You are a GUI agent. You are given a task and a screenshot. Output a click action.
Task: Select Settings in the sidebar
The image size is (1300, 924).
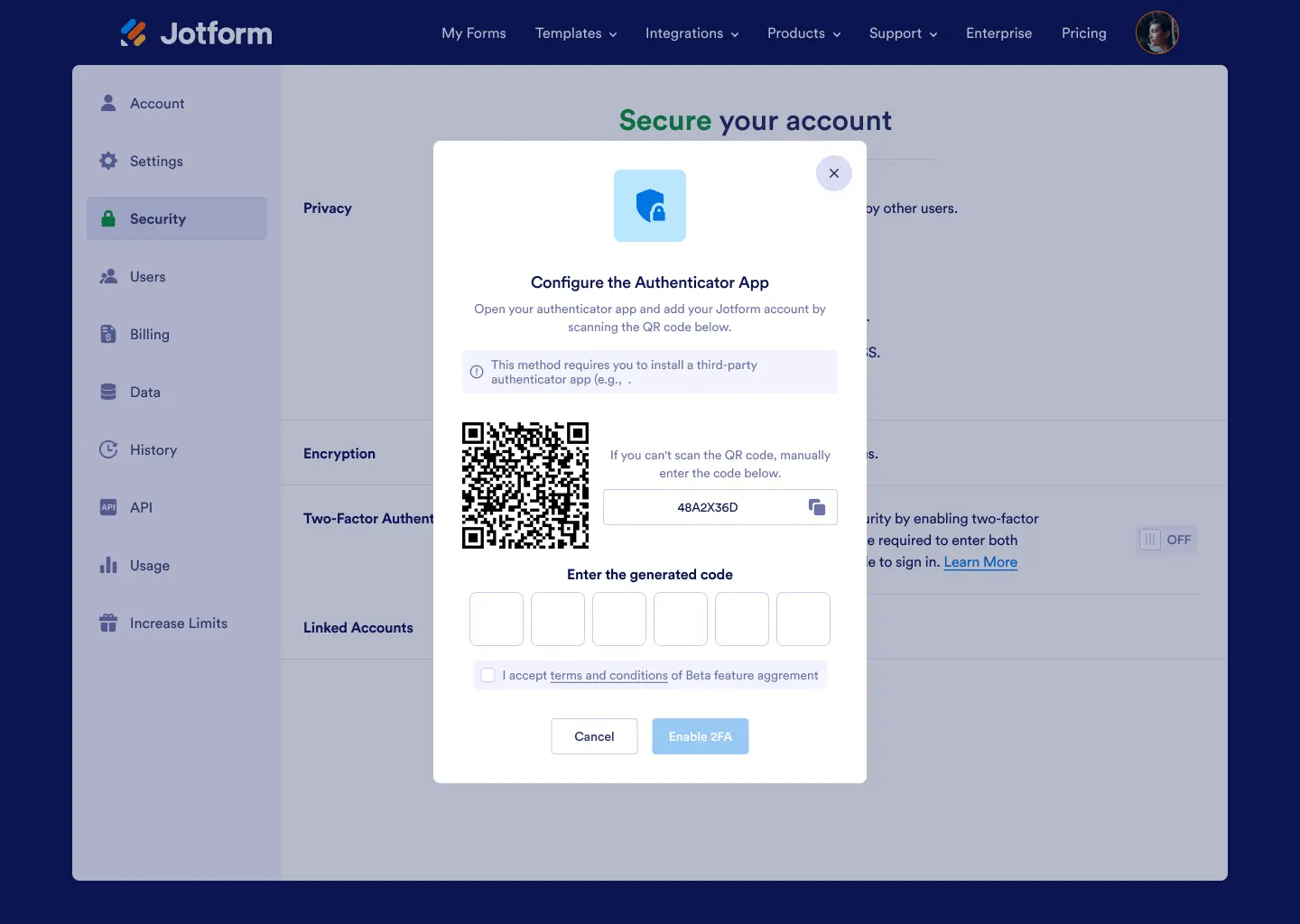(x=177, y=161)
